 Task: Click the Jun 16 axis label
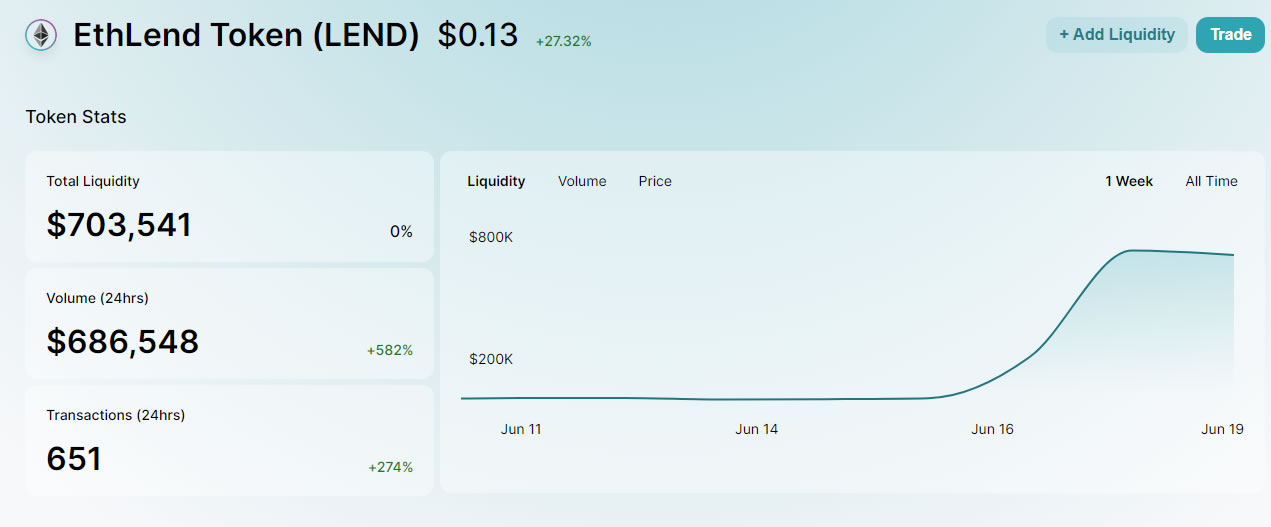coord(992,429)
